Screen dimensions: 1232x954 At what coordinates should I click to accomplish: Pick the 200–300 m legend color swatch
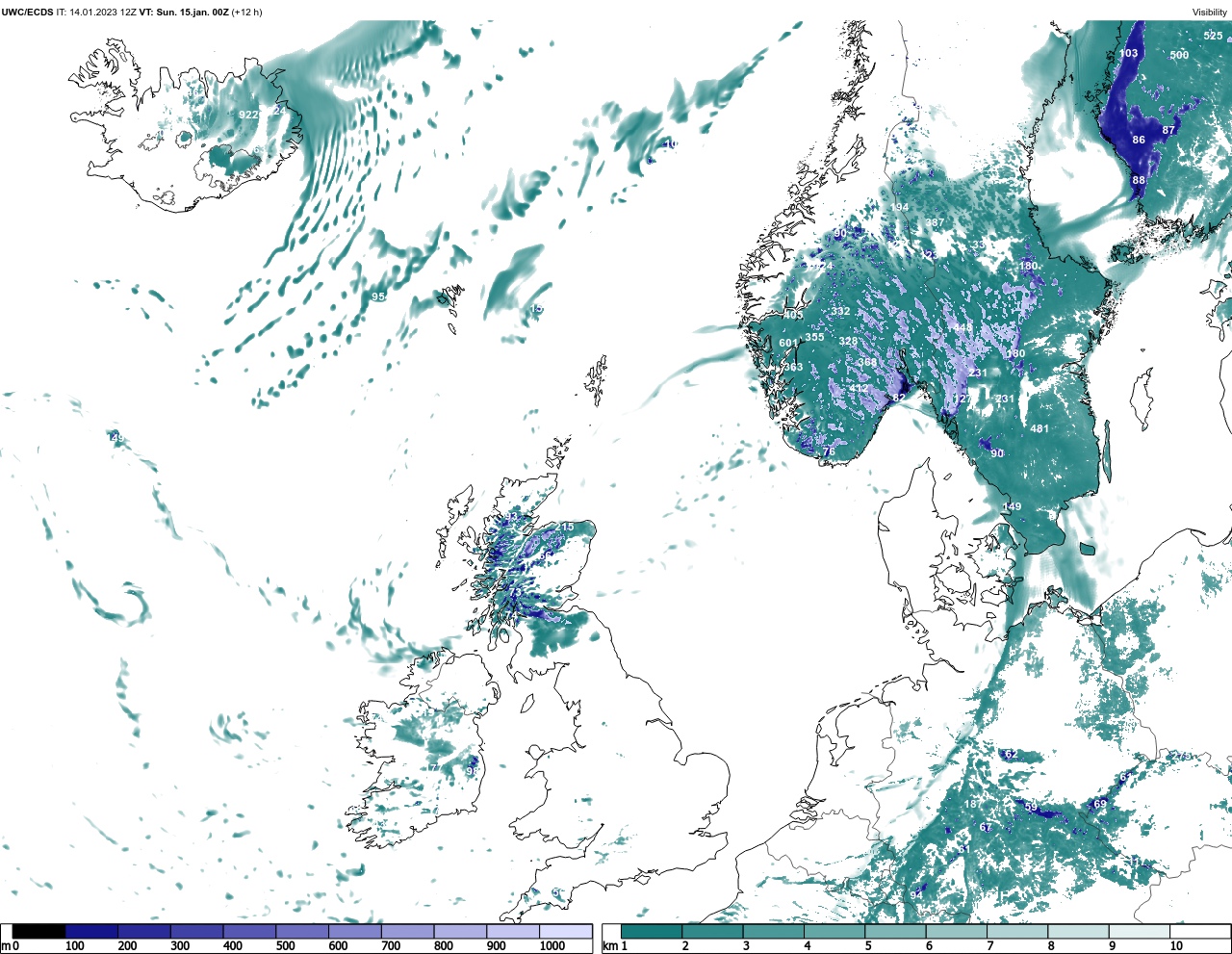144,932
